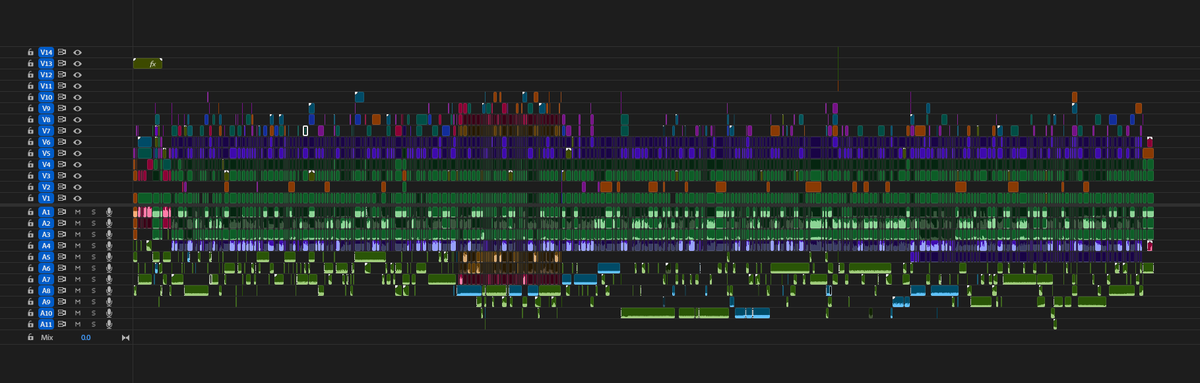Enable voice-over record on track A11

(x=109, y=324)
